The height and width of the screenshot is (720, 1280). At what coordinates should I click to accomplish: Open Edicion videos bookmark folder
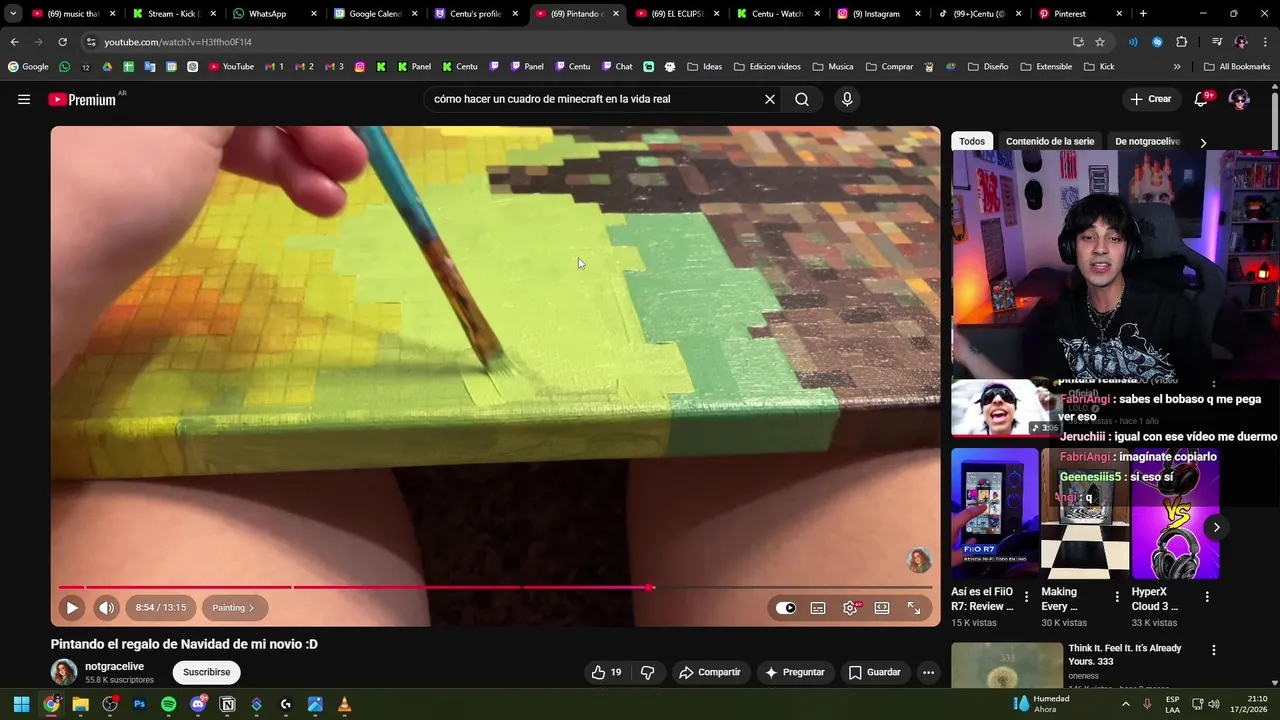click(767, 67)
